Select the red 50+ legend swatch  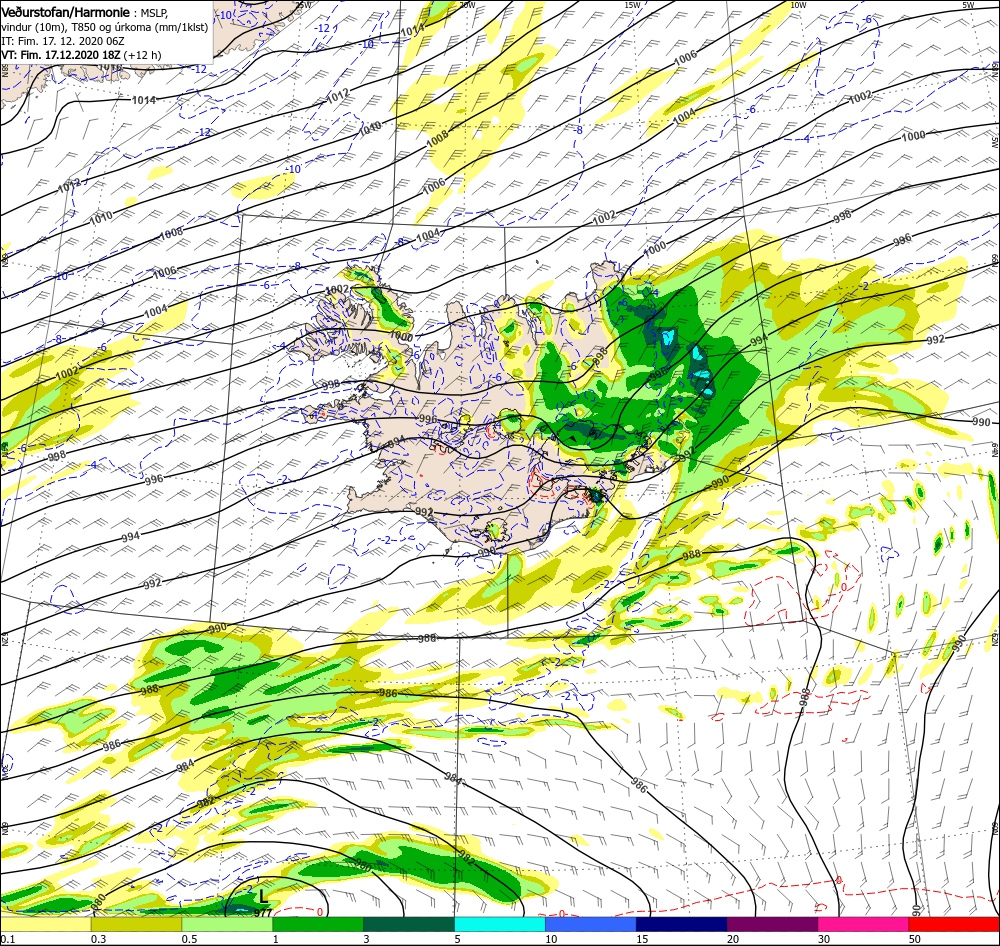click(x=954, y=924)
